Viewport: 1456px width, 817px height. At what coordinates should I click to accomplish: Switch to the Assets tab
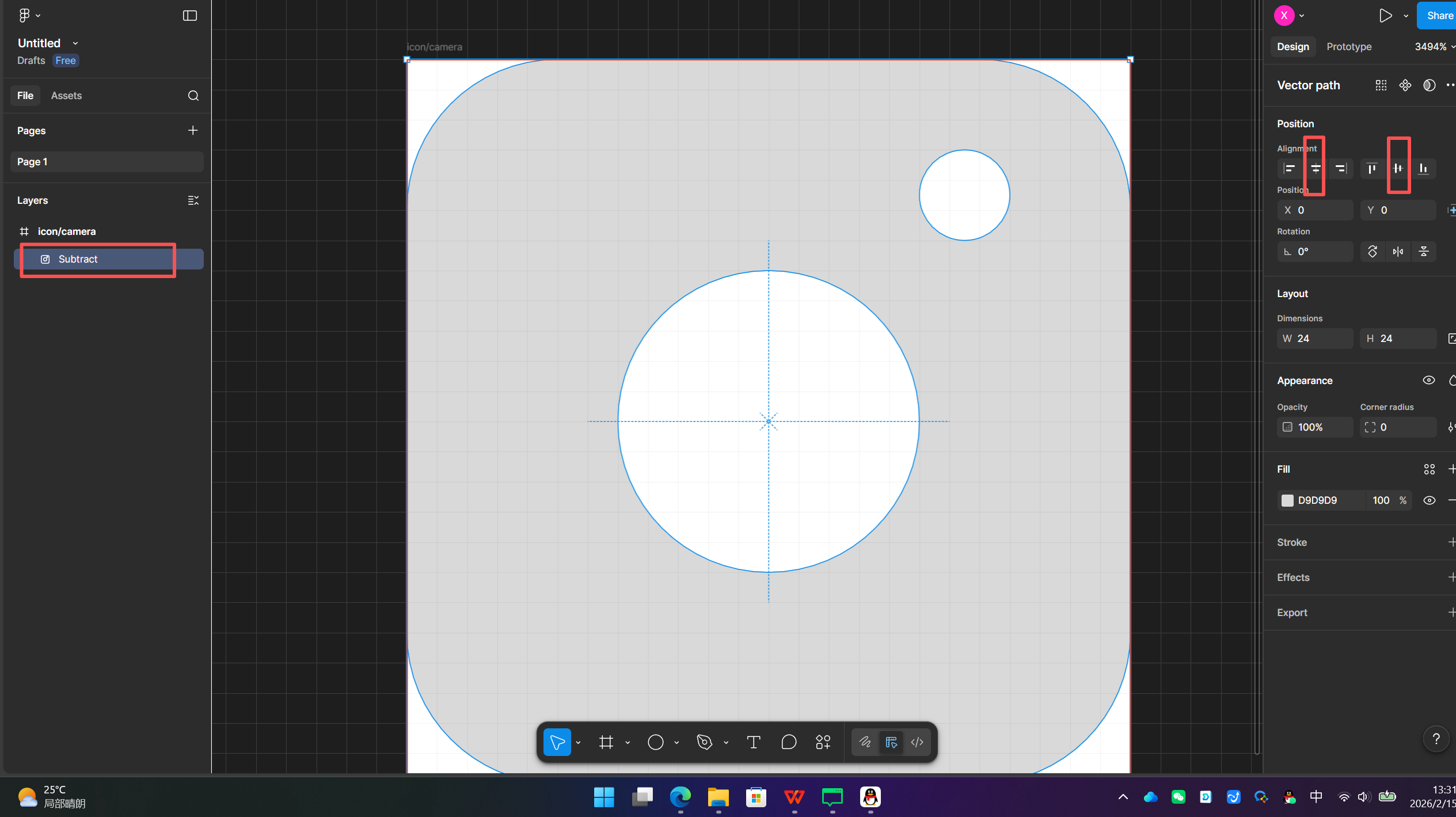66,96
